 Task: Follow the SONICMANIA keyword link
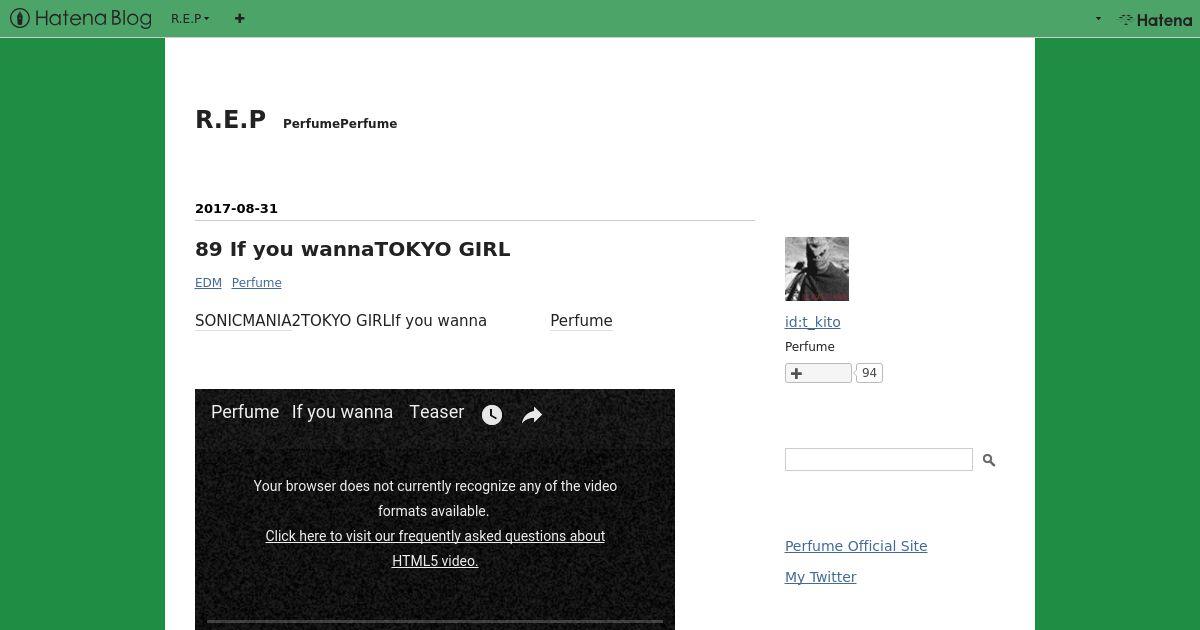(x=243, y=321)
